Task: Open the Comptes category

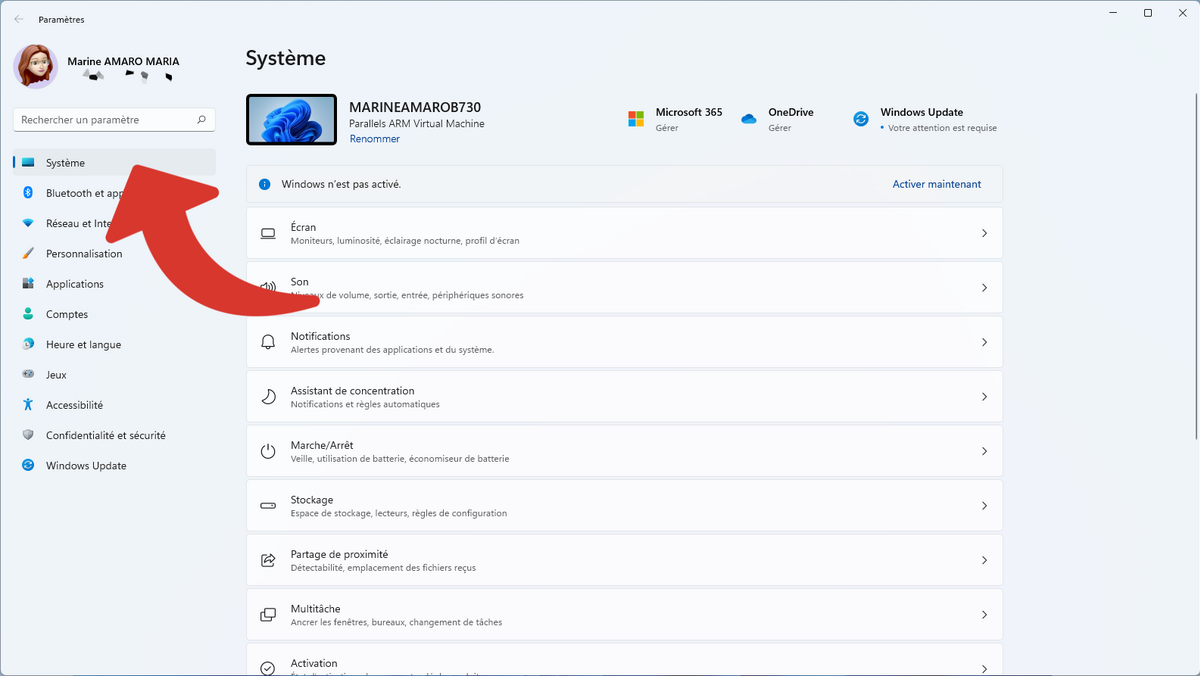Action: 114,314
